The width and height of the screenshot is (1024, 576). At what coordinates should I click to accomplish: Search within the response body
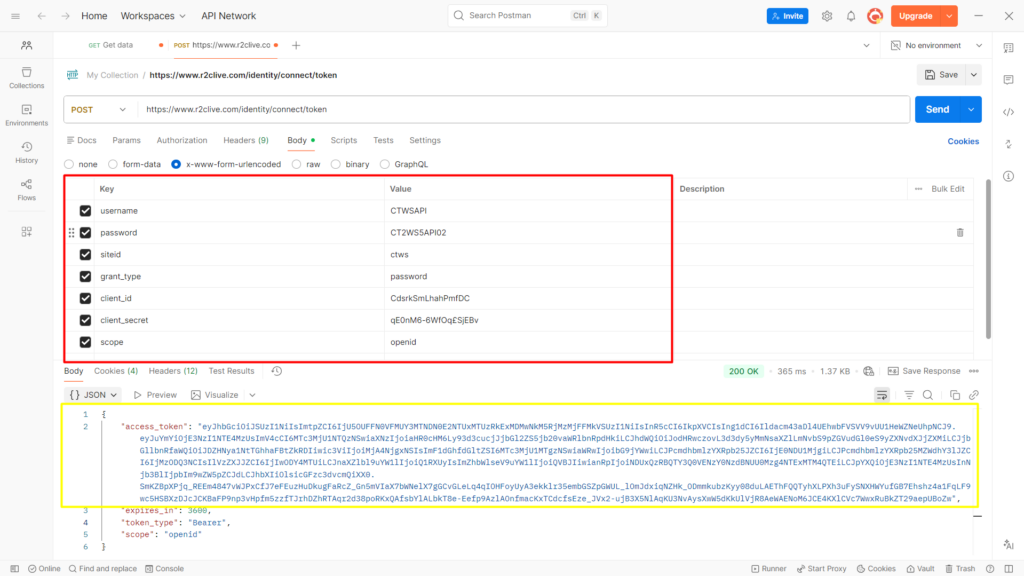point(927,394)
